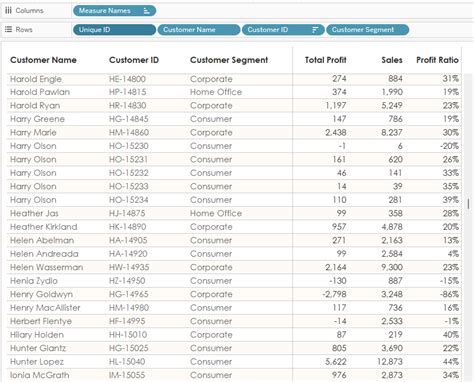
Task: Click sort icon on Customer ID pill
Action: pyautogui.click(x=315, y=30)
